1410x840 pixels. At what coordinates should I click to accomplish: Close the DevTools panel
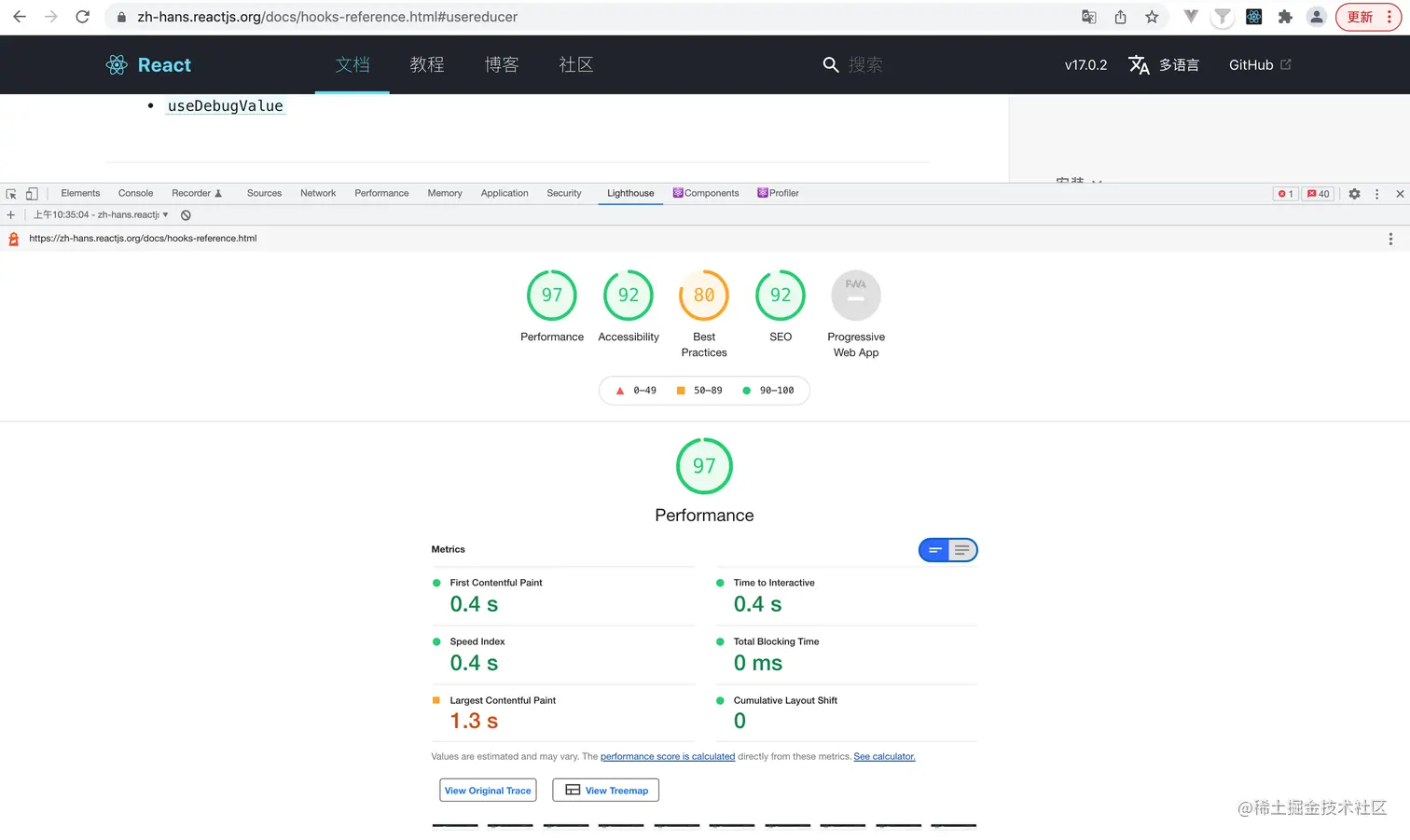pos(1400,194)
